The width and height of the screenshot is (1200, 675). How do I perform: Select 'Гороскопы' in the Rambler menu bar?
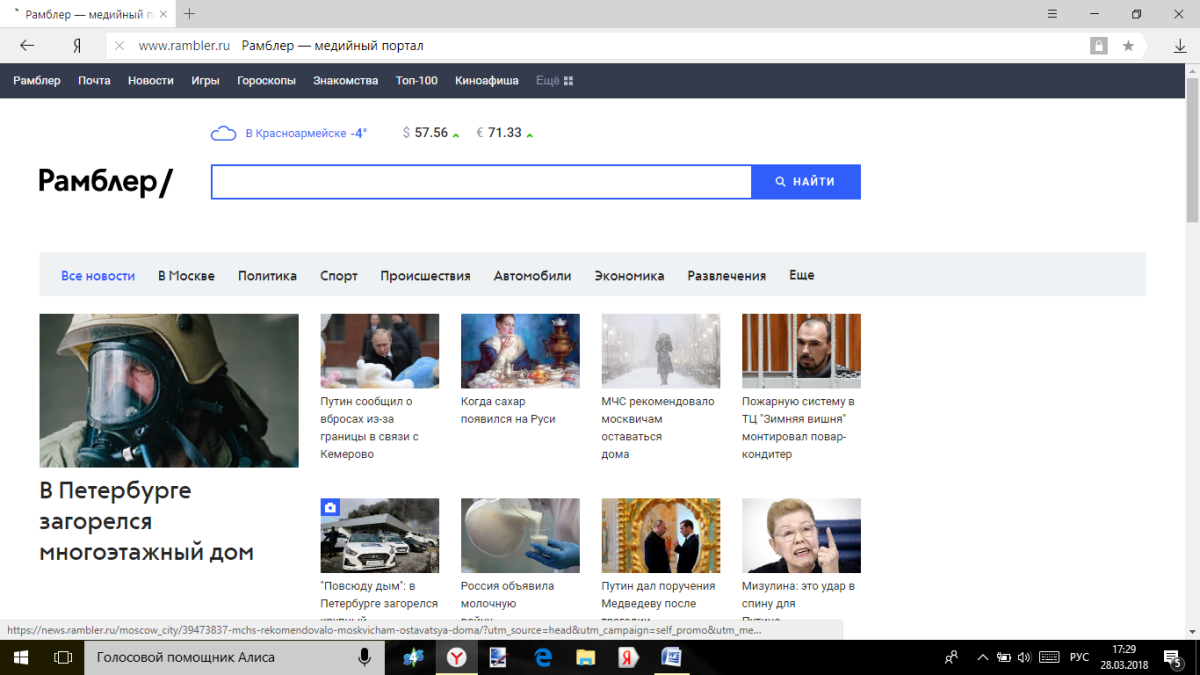click(x=266, y=80)
